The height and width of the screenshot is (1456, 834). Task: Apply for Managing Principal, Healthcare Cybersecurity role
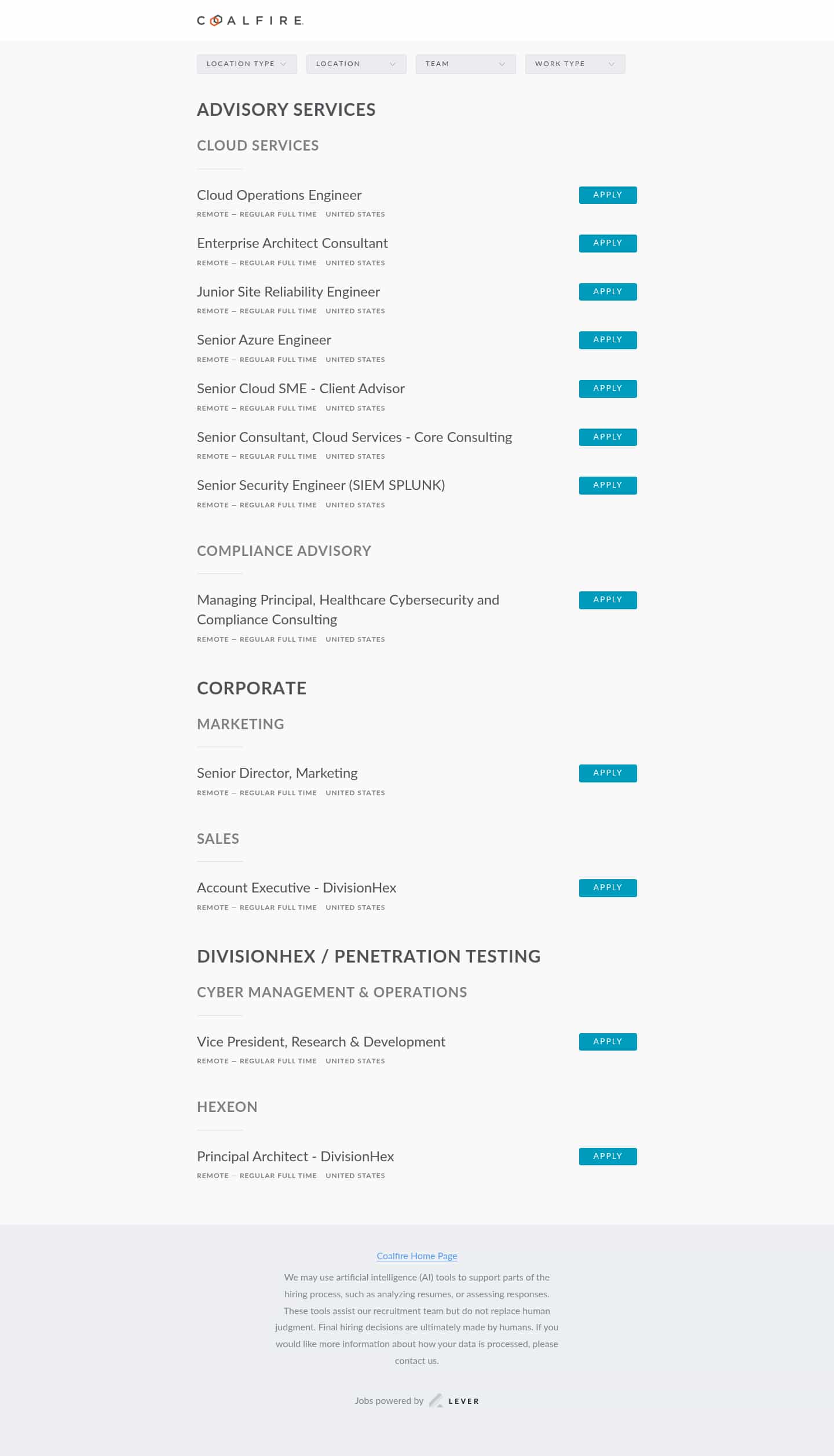[x=607, y=599]
